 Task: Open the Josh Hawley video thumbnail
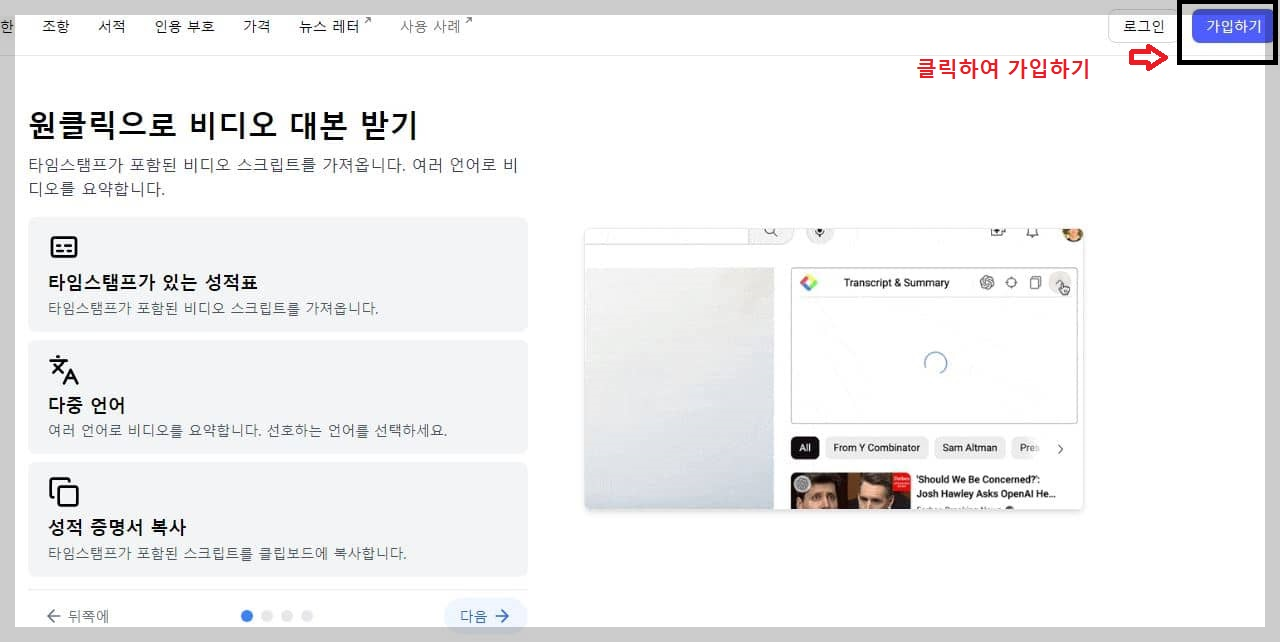[x=850, y=490]
